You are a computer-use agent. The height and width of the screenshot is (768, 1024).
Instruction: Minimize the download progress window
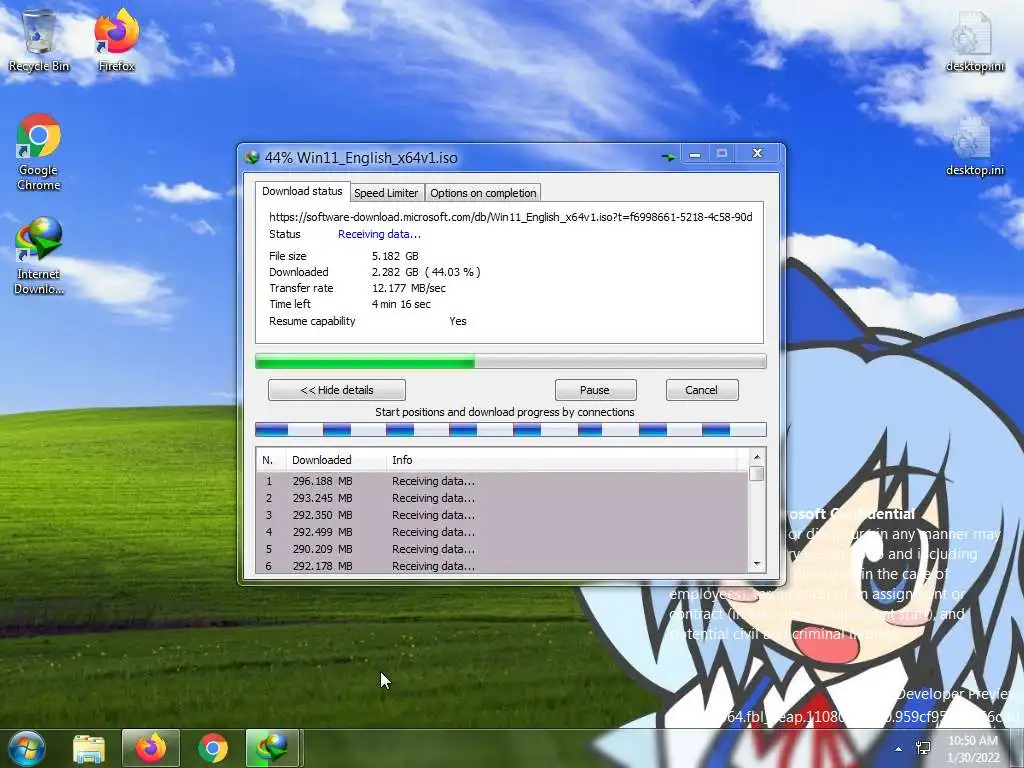[x=695, y=154]
